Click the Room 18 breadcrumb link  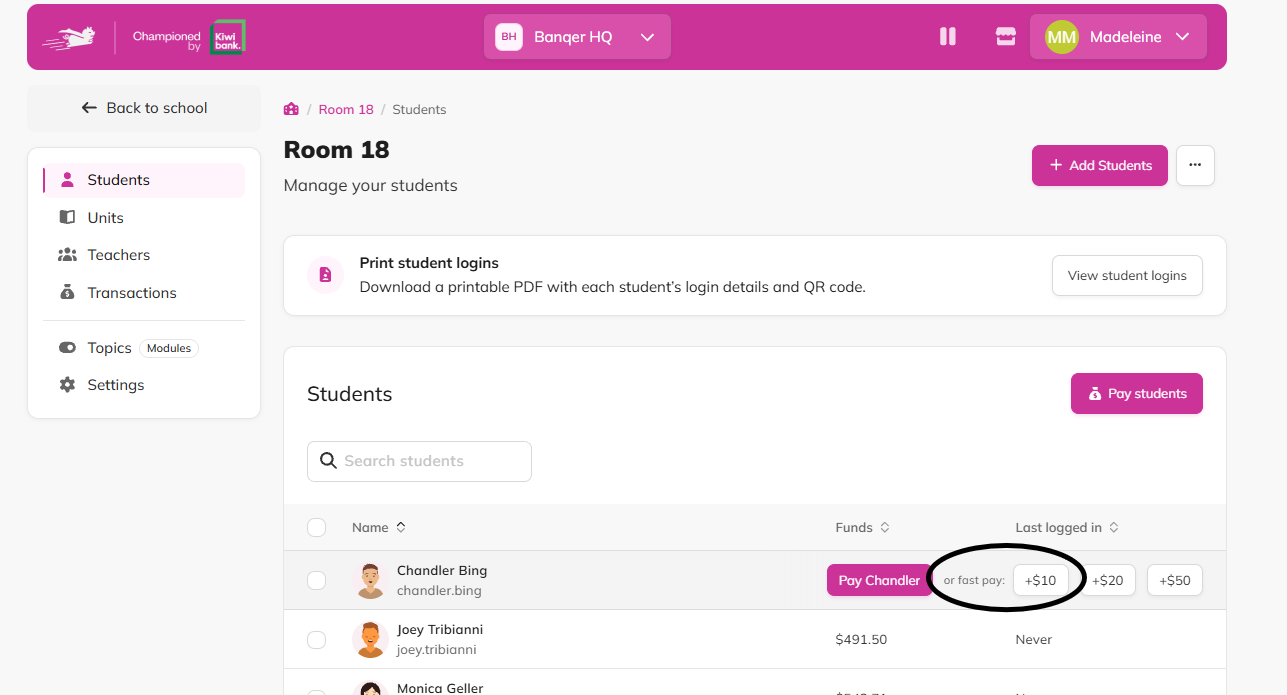346,109
